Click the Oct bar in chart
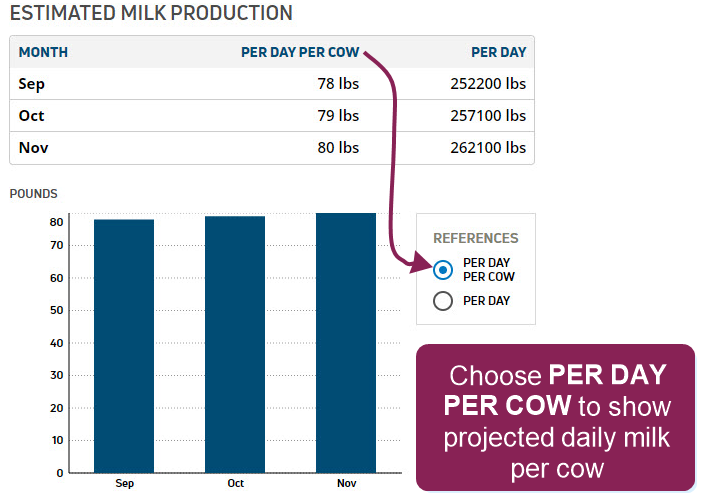Image resolution: width=711 pixels, height=504 pixels. 235,344
